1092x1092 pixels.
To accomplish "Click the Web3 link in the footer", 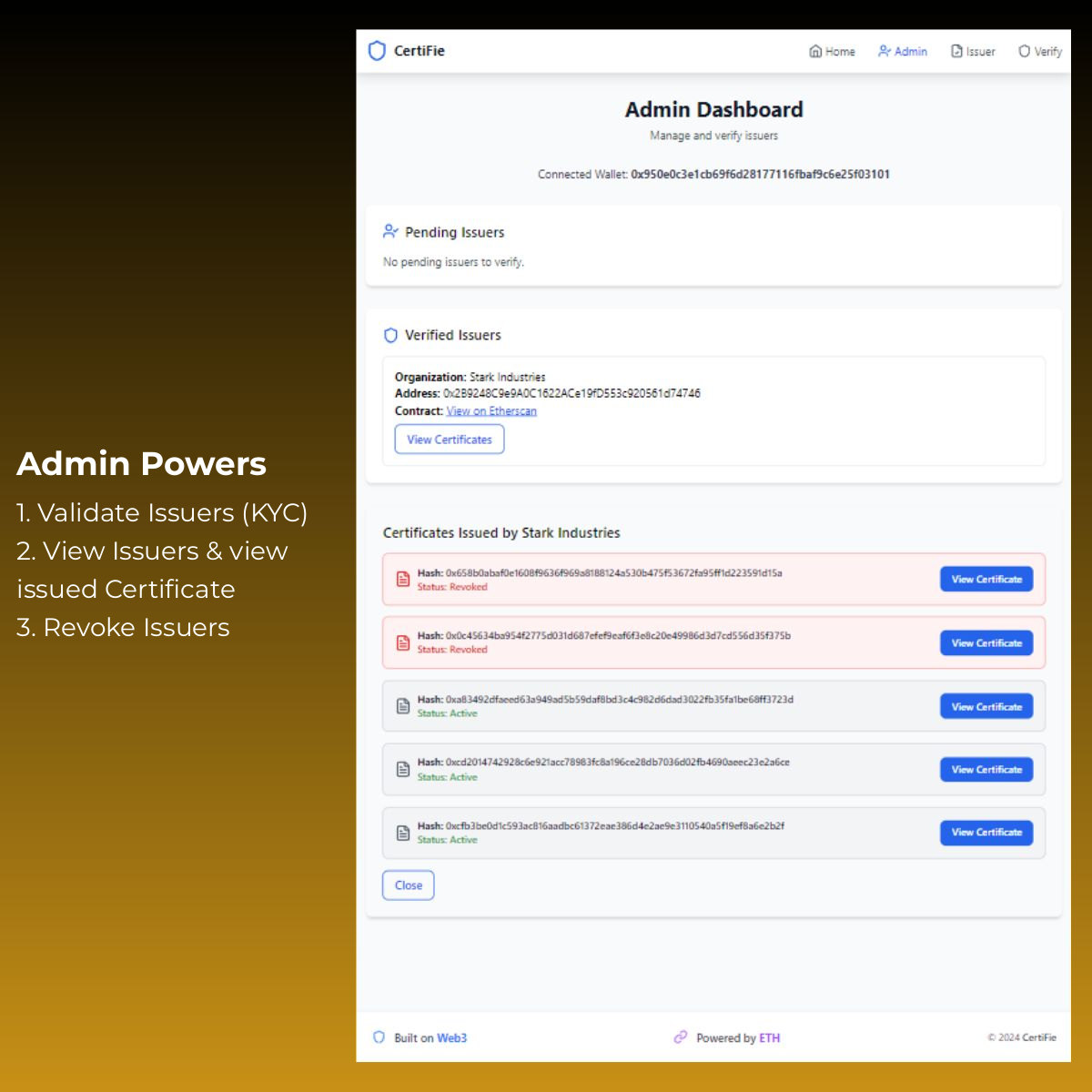I will pyautogui.click(x=452, y=1038).
